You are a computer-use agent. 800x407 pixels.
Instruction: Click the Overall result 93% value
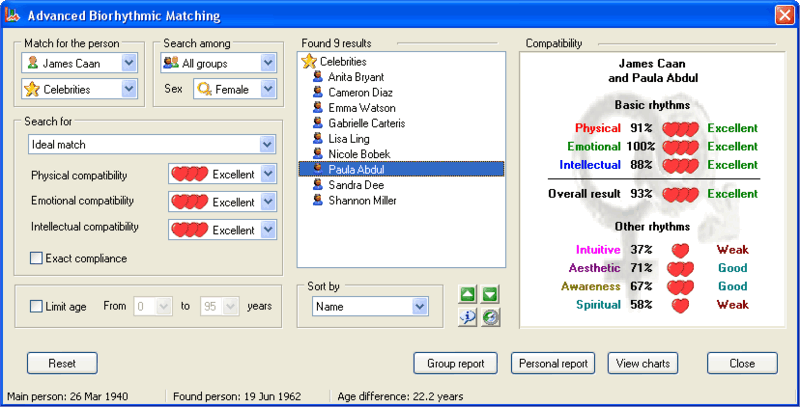641,194
